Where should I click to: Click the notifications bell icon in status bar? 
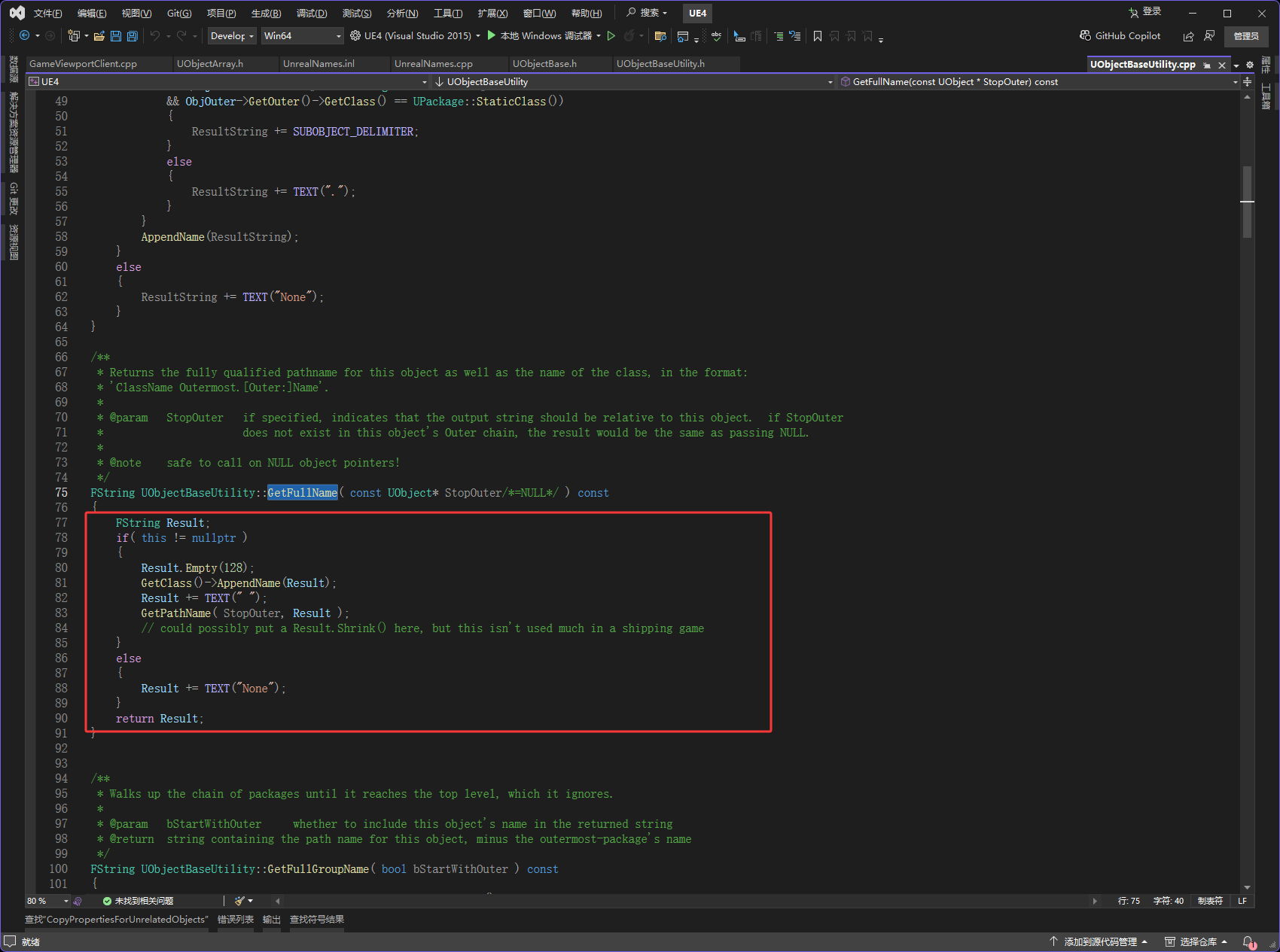(1248, 941)
